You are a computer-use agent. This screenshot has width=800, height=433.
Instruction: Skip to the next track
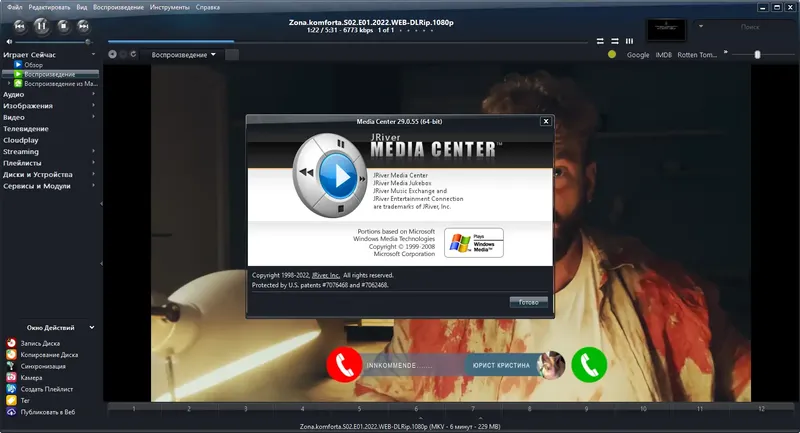click(x=83, y=26)
